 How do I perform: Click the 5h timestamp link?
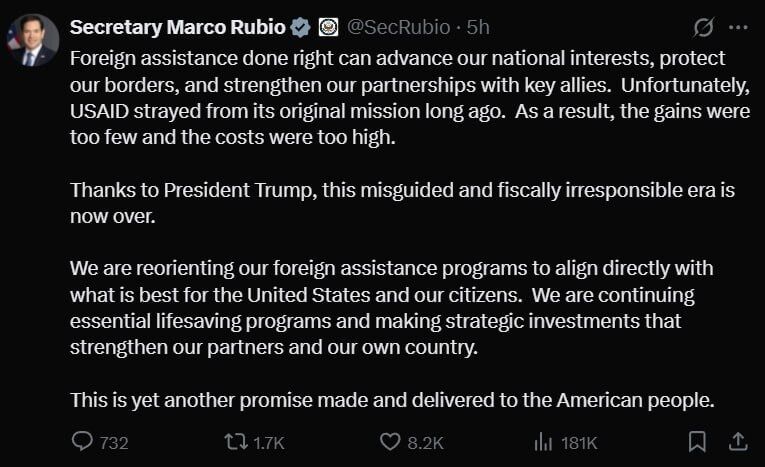pyautogui.click(x=478, y=26)
